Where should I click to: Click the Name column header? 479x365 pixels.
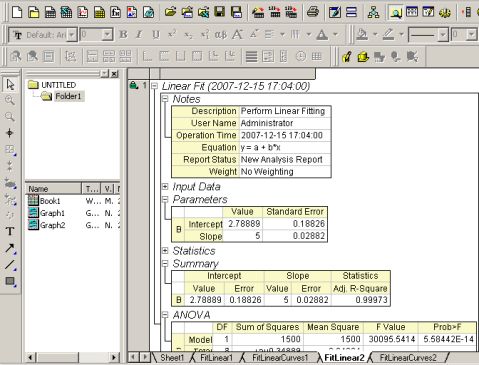(x=53, y=189)
